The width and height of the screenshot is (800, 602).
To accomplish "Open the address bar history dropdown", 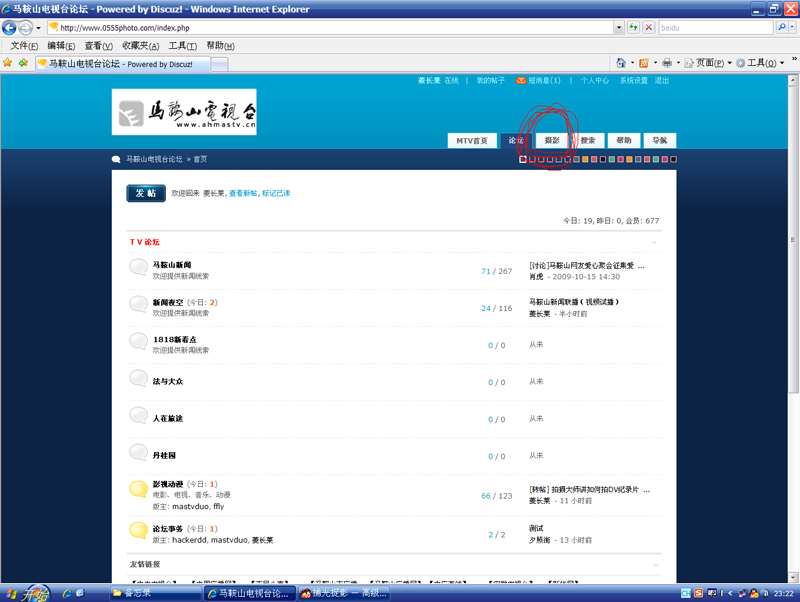I will click(x=620, y=28).
